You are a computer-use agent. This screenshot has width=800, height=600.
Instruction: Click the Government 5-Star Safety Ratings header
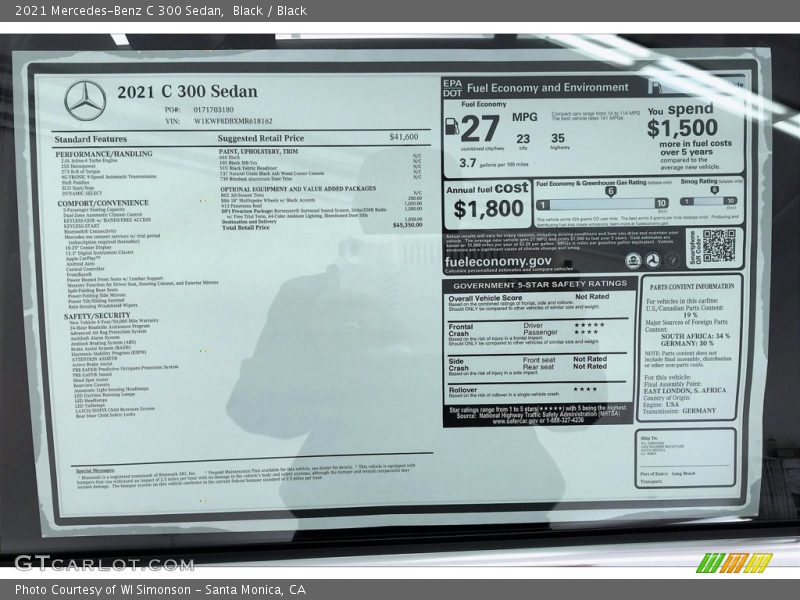pos(540,285)
